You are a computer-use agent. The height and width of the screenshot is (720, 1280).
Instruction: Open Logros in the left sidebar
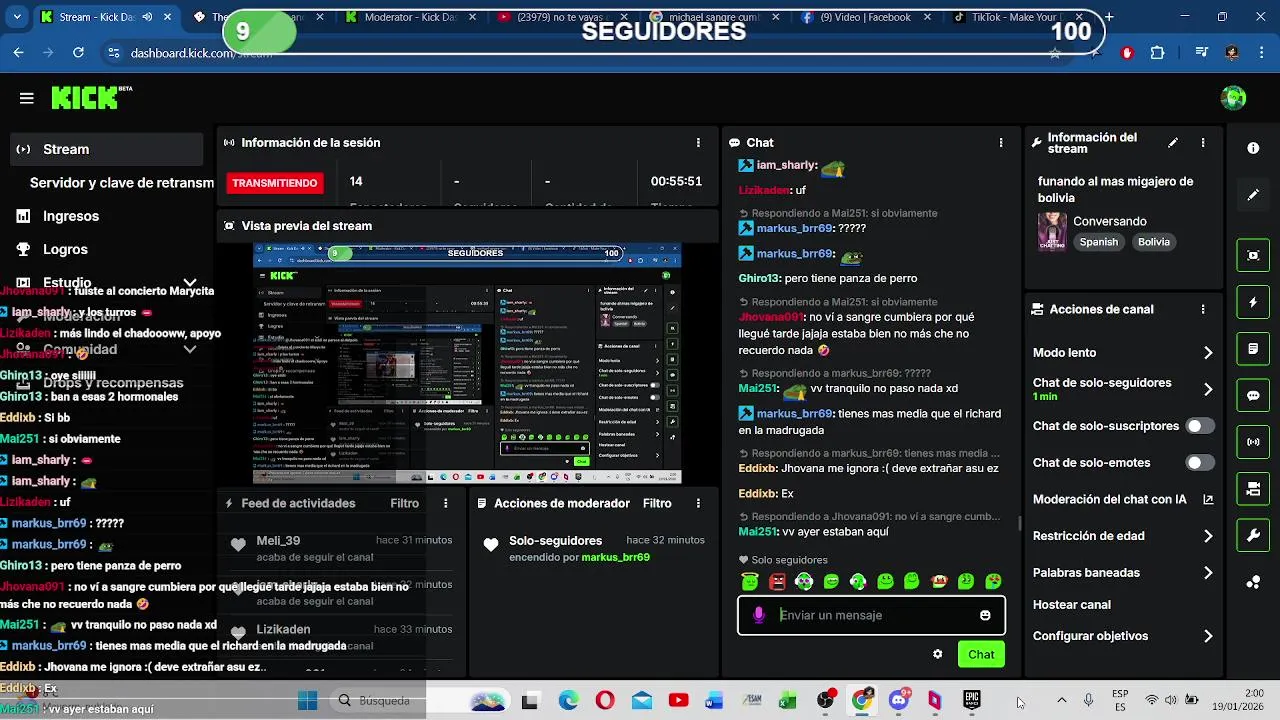click(x=107, y=249)
